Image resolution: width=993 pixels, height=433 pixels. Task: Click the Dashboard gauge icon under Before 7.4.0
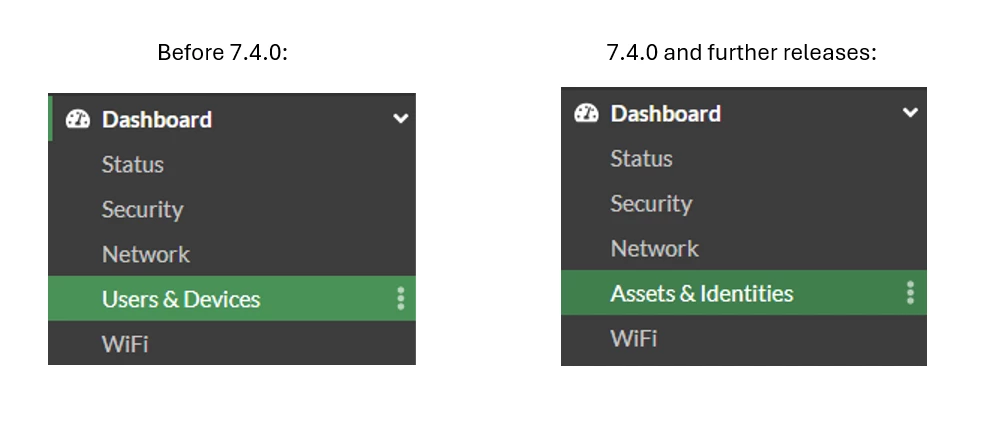[x=78, y=119]
